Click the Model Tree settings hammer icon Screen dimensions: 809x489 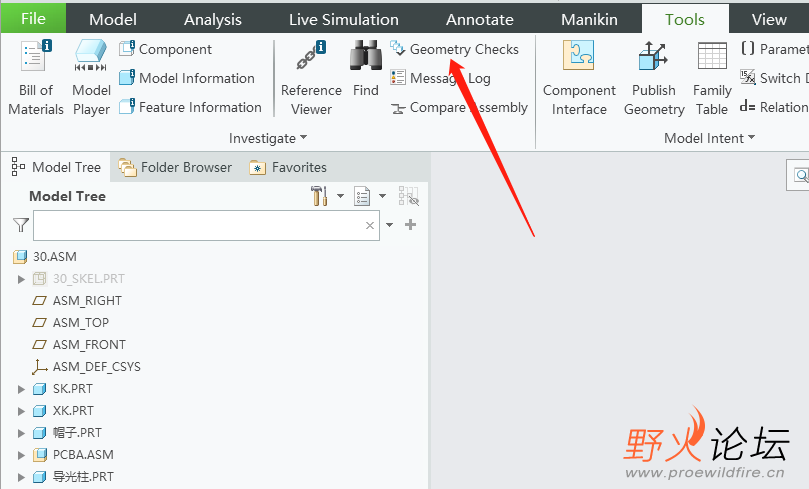point(319,196)
